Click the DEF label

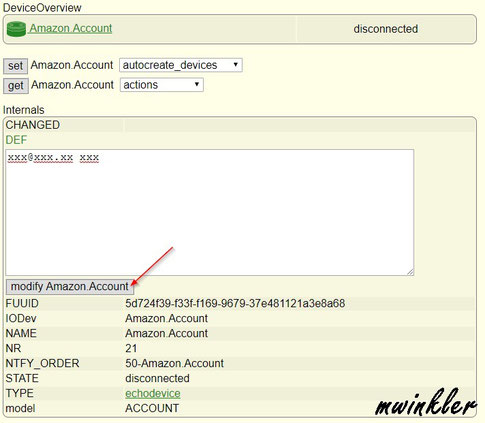click(16, 140)
